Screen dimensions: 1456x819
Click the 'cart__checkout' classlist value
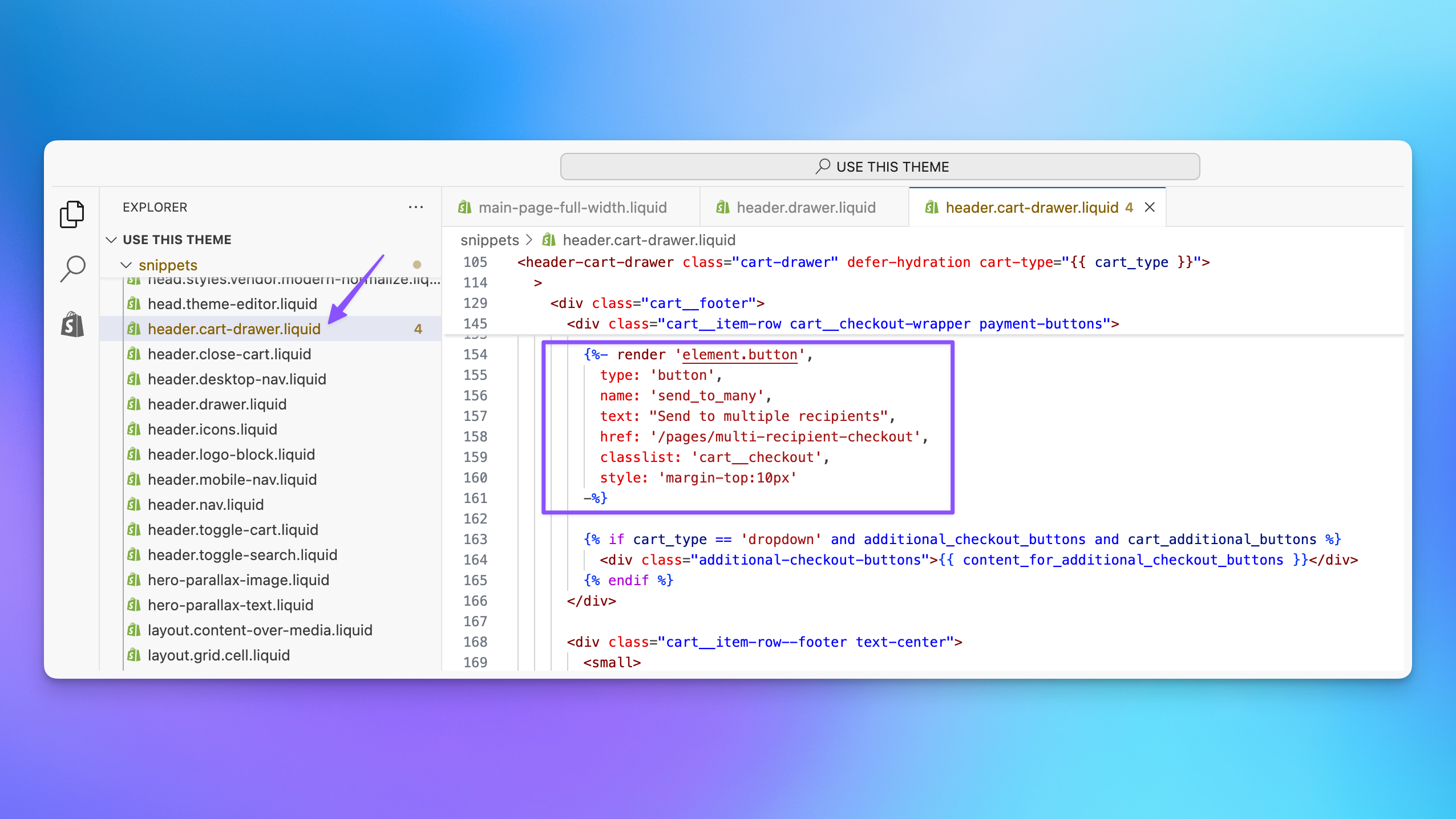(756, 457)
